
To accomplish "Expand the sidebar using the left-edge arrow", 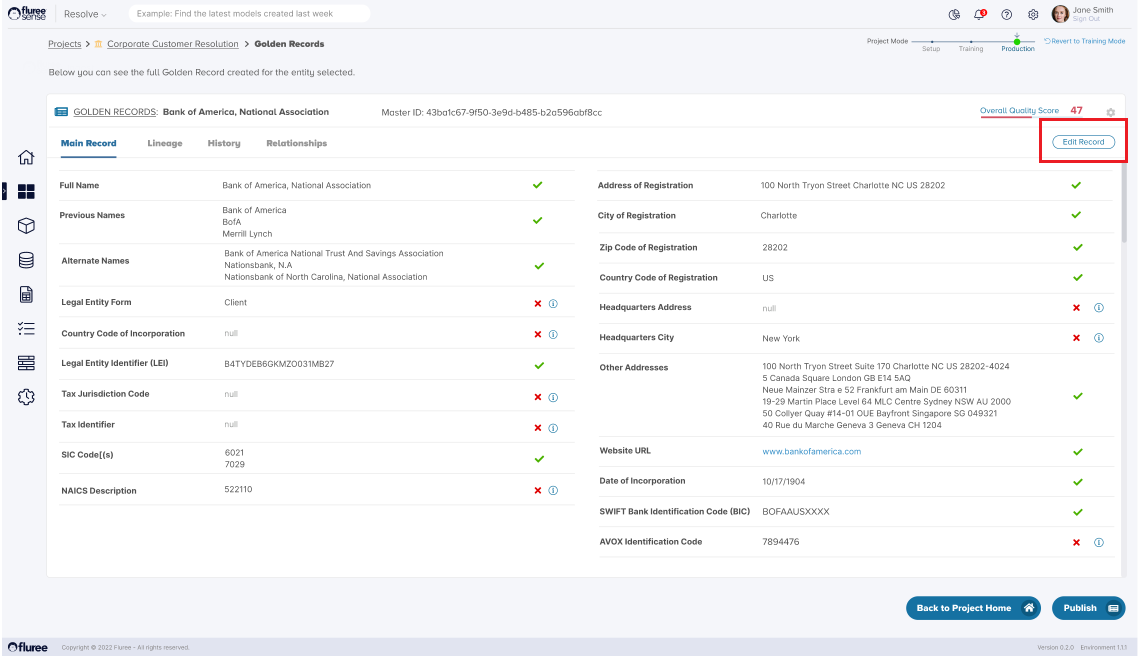I will (x=4, y=188).
